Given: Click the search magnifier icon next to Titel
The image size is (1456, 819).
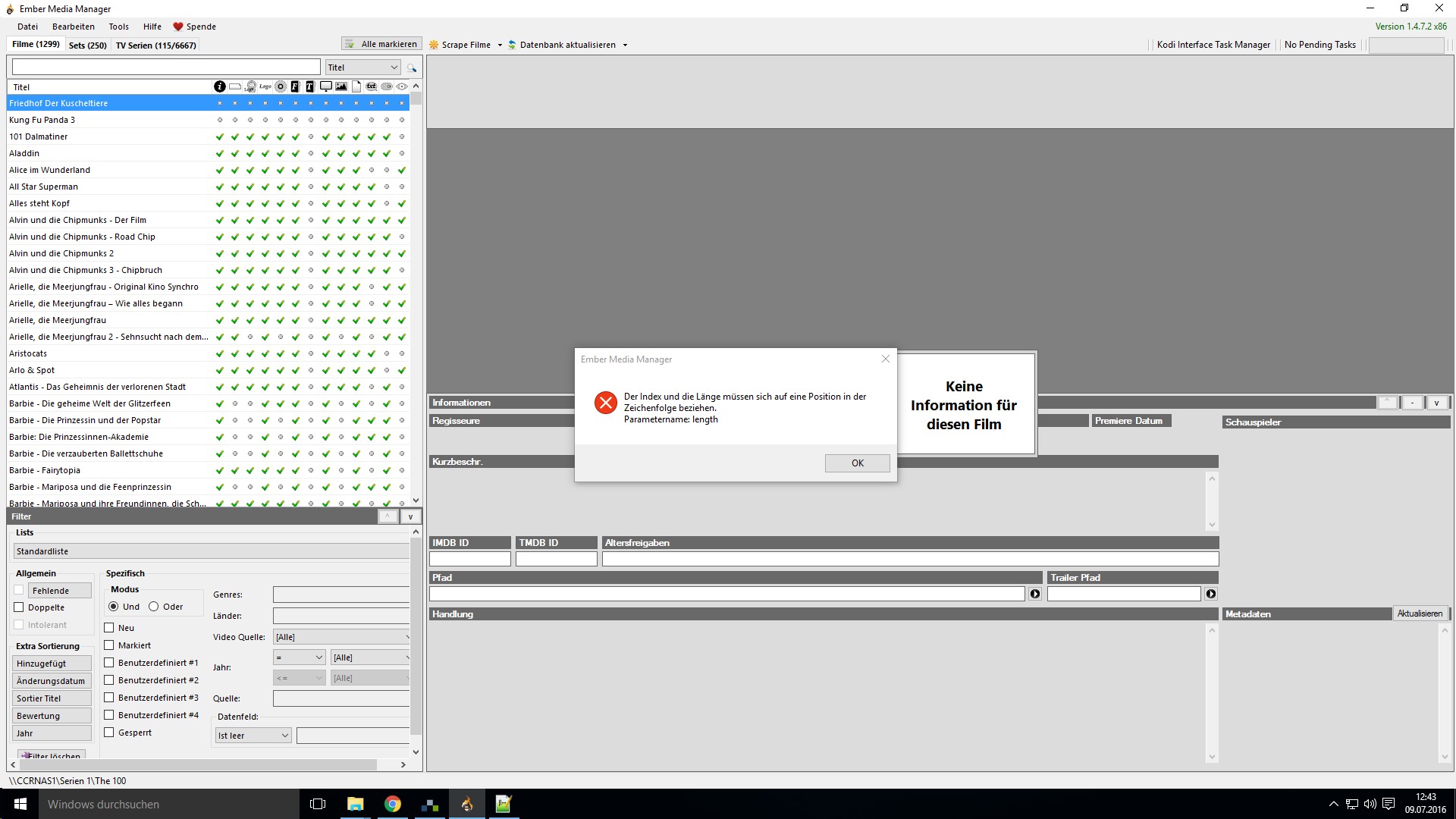Looking at the screenshot, I should (x=412, y=67).
